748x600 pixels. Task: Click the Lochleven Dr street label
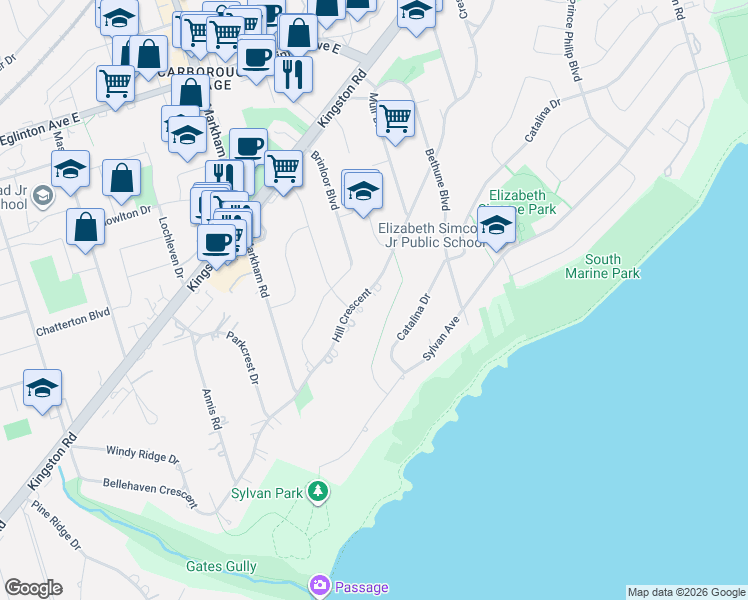point(171,248)
